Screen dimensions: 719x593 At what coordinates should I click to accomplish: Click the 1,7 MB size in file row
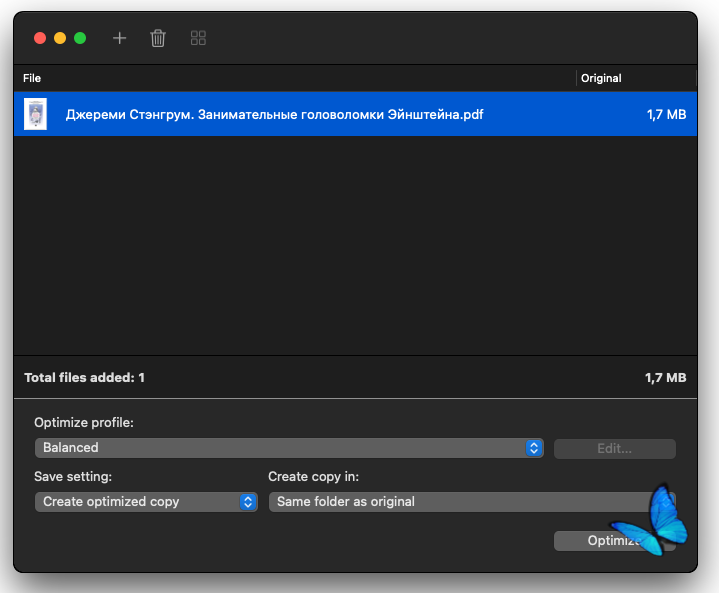pyautogui.click(x=666, y=115)
